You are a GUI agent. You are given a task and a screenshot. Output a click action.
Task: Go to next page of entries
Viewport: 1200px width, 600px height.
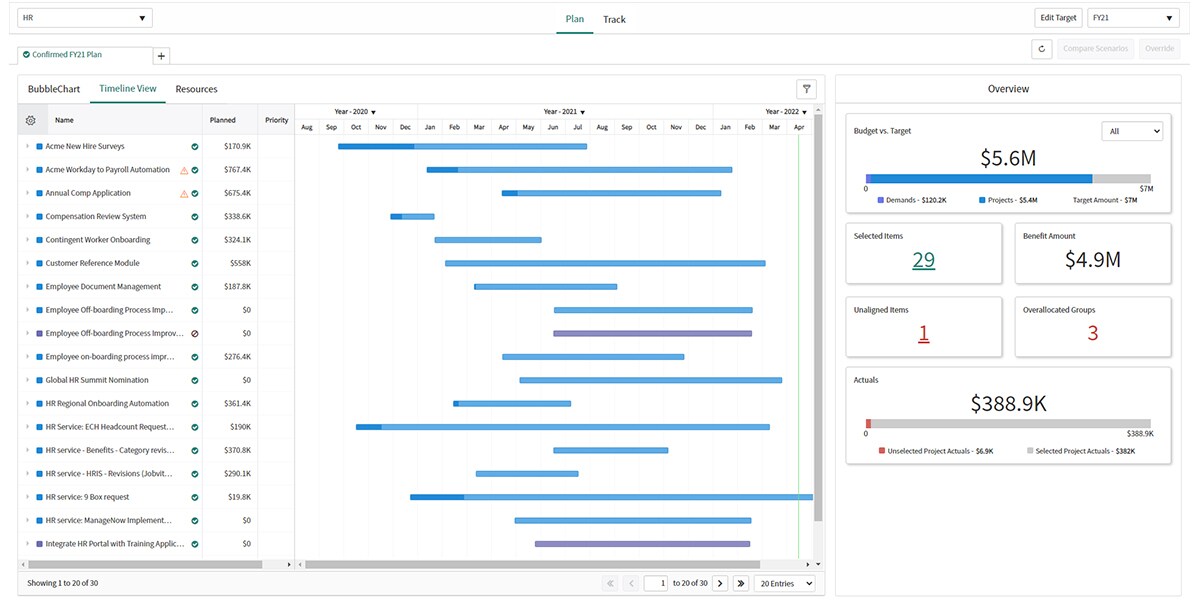point(719,583)
